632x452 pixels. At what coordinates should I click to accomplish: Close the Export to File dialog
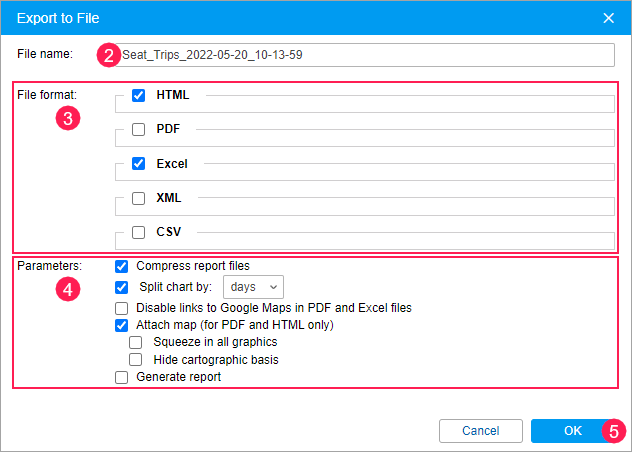pos(608,18)
